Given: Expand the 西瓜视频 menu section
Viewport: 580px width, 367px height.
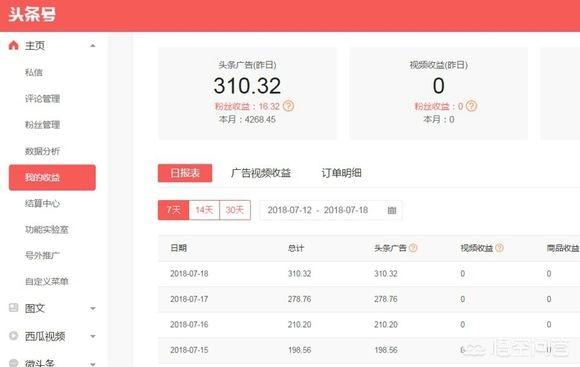Looking at the screenshot, I should tap(93, 336).
